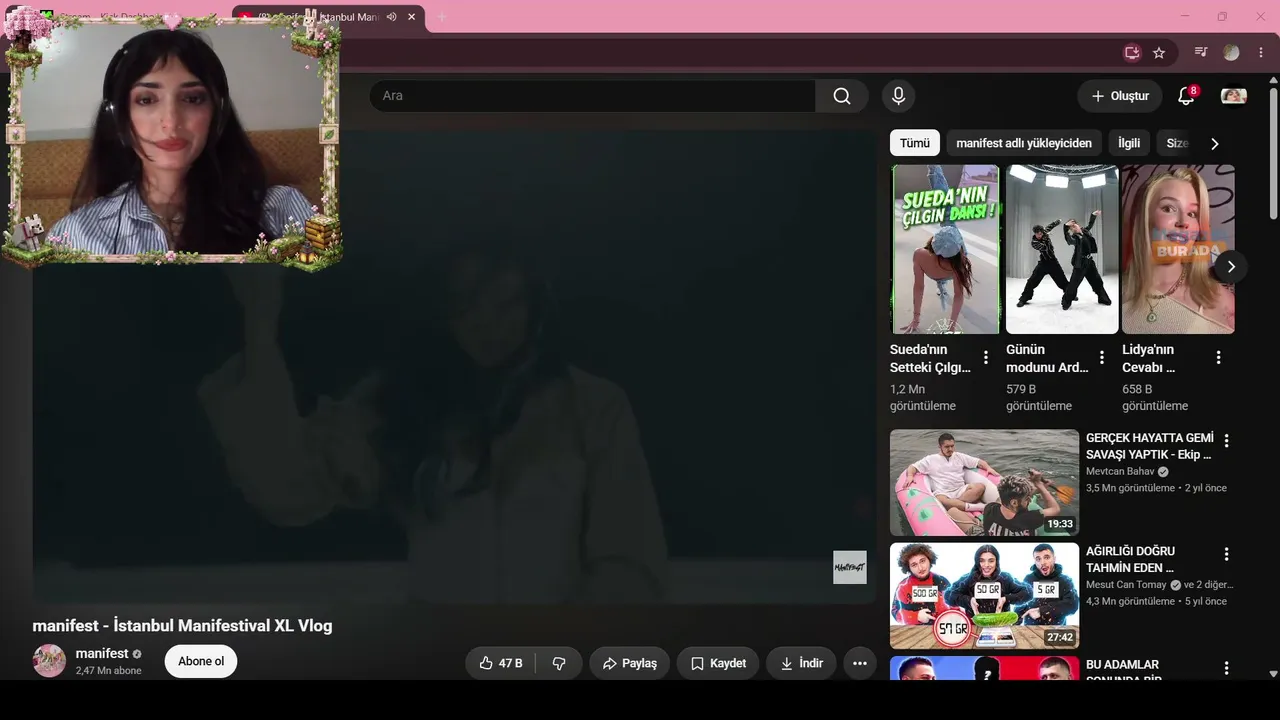
Task: Visit the Mevtcan Bahav channel
Action: point(1120,472)
